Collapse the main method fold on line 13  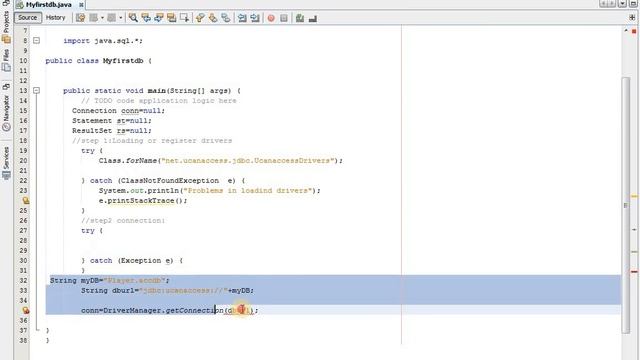point(36,91)
